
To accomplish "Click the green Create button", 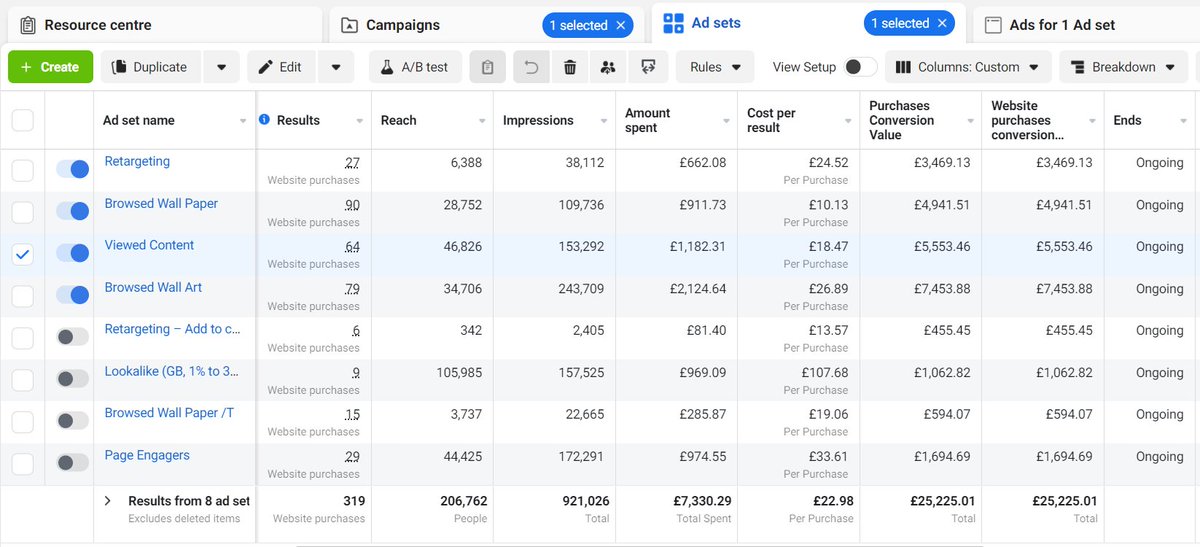I will (x=50, y=67).
